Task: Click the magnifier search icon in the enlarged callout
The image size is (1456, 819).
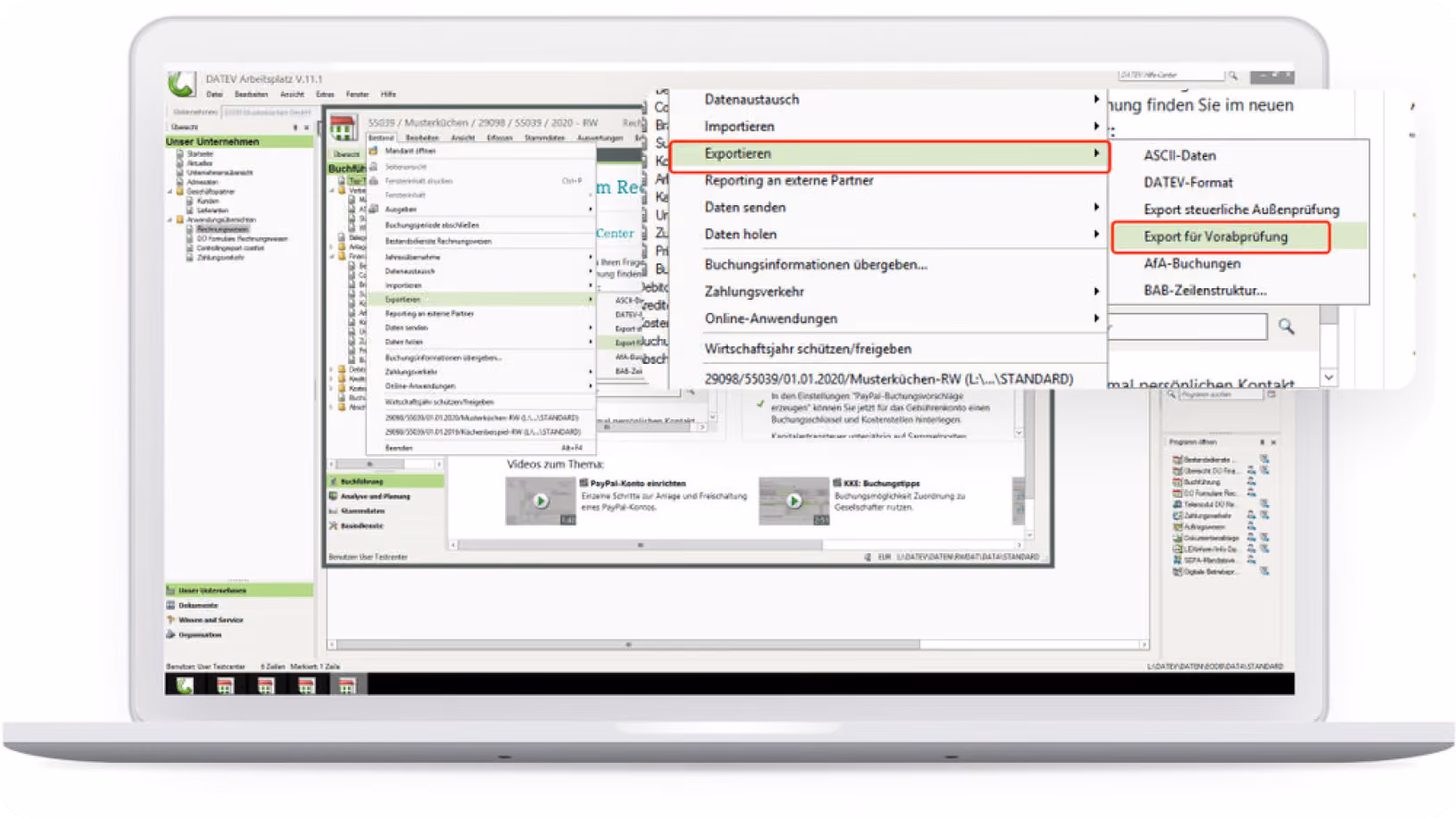Action: point(1286,327)
